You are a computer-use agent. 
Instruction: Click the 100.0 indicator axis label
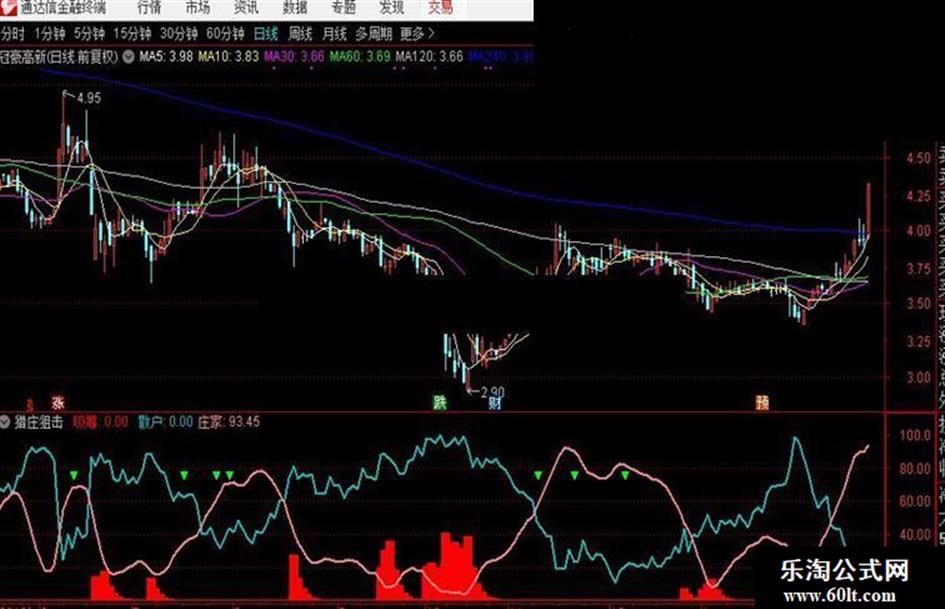pyautogui.click(x=915, y=435)
